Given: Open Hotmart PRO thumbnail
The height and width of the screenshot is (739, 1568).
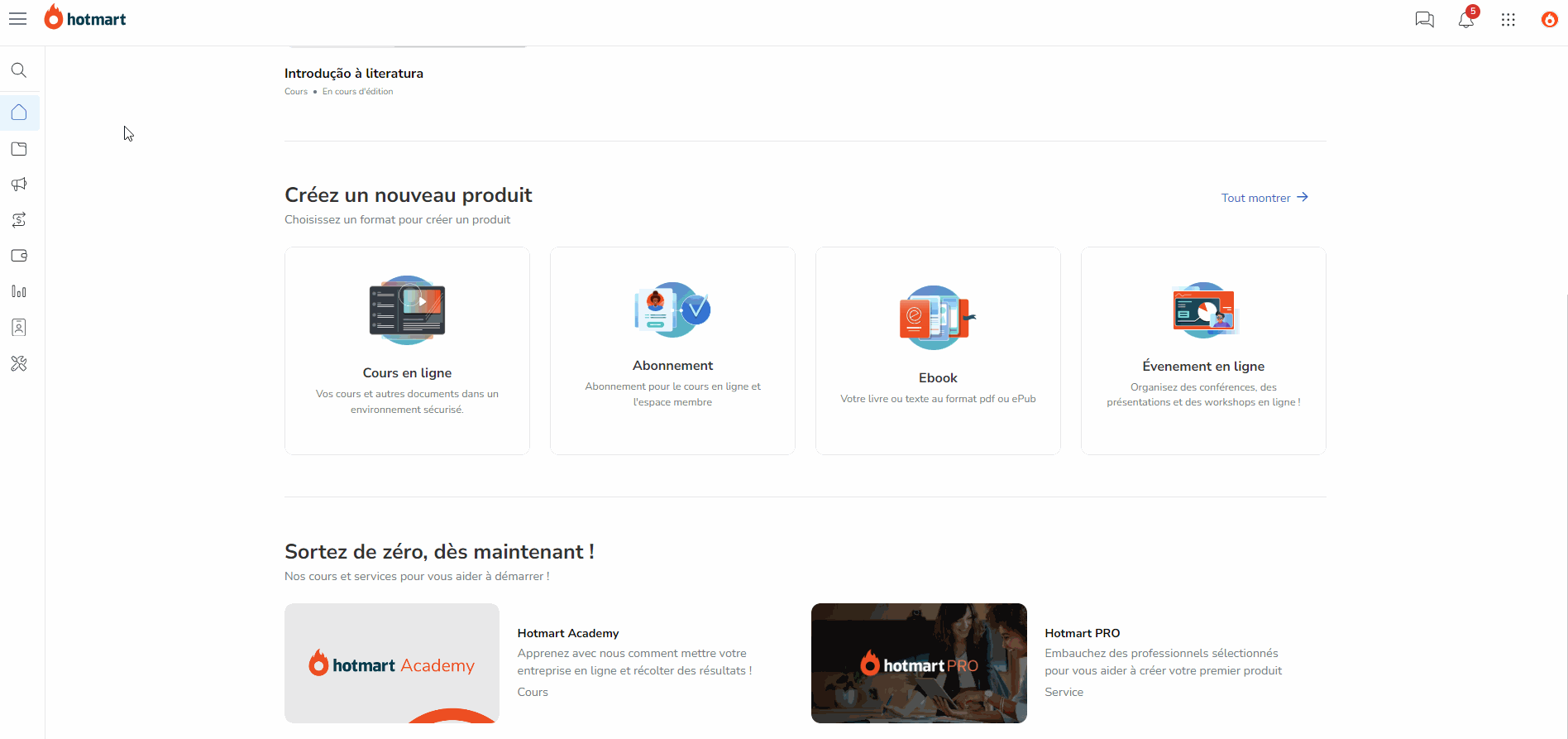Looking at the screenshot, I should [919, 663].
